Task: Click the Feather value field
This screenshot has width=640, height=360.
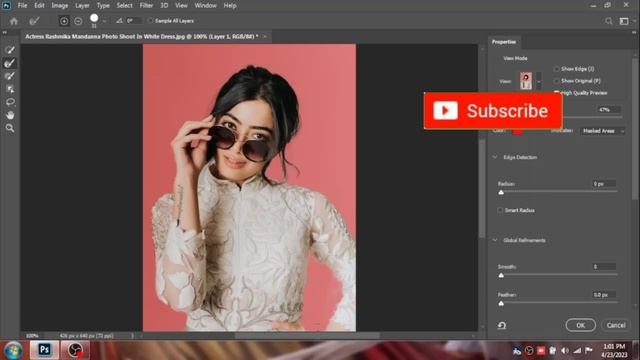Action: point(604,295)
